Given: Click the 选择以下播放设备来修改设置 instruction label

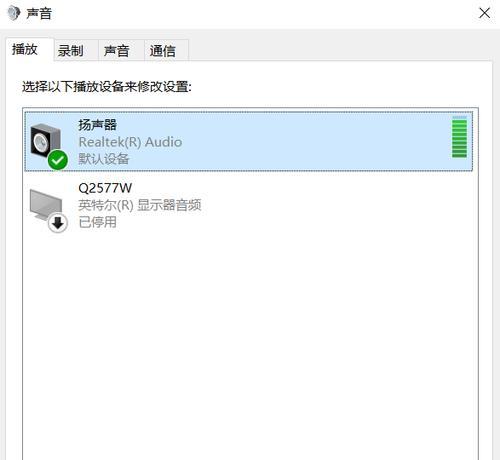Looking at the screenshot, I should pyautogui.click(x=107, y=87).
